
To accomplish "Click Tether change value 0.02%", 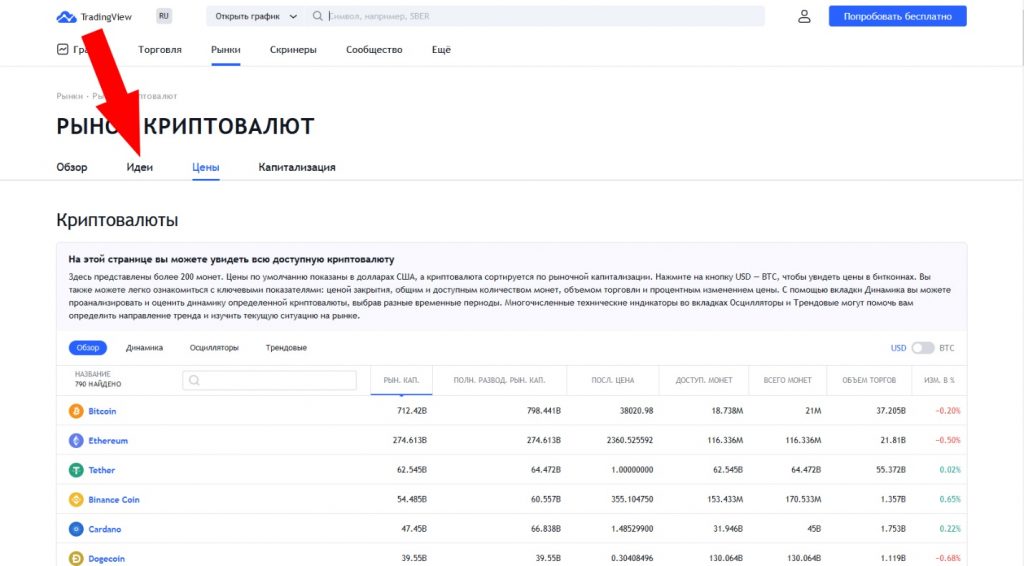I will click(950, 469).
